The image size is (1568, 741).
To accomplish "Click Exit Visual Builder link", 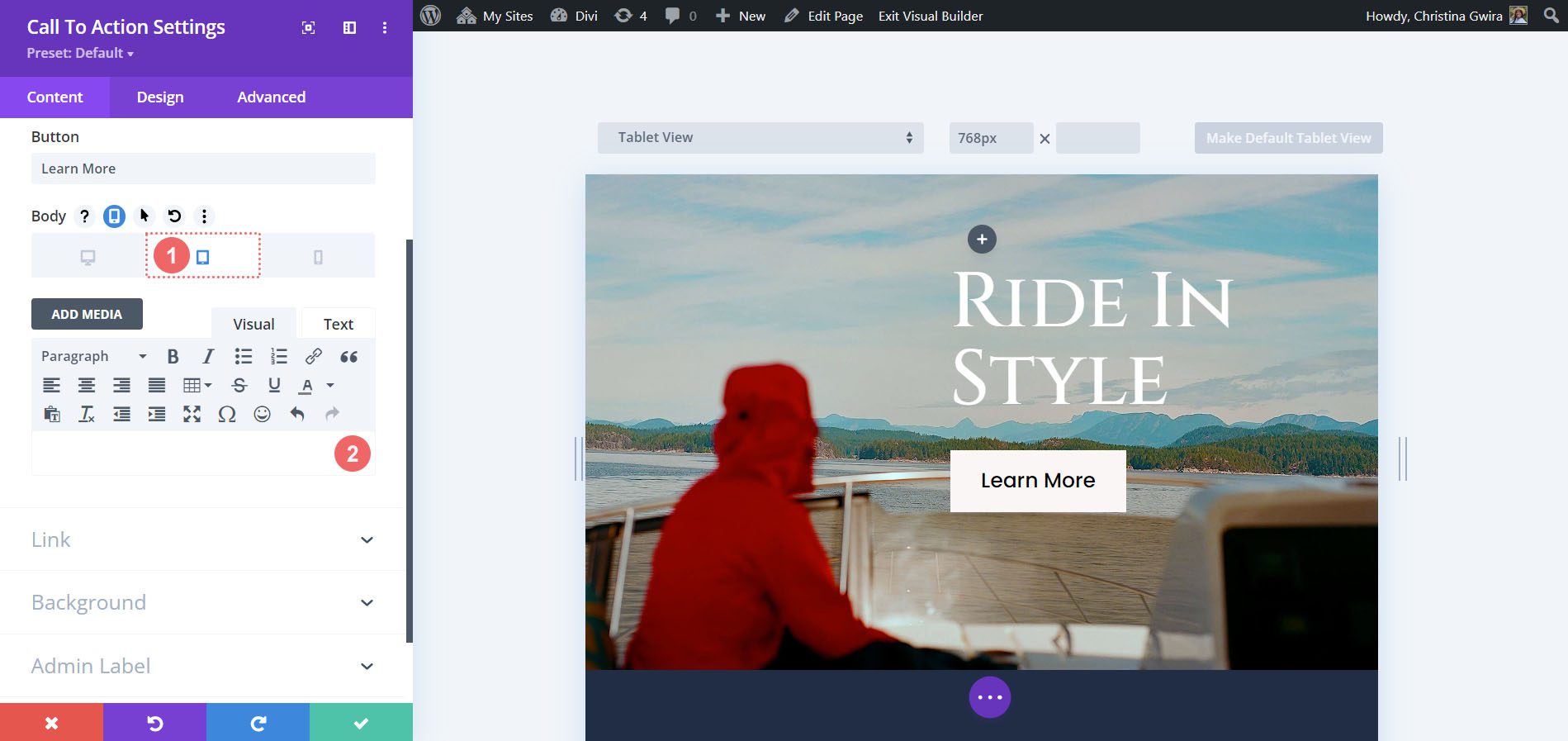I will click(x=931, y=16).
